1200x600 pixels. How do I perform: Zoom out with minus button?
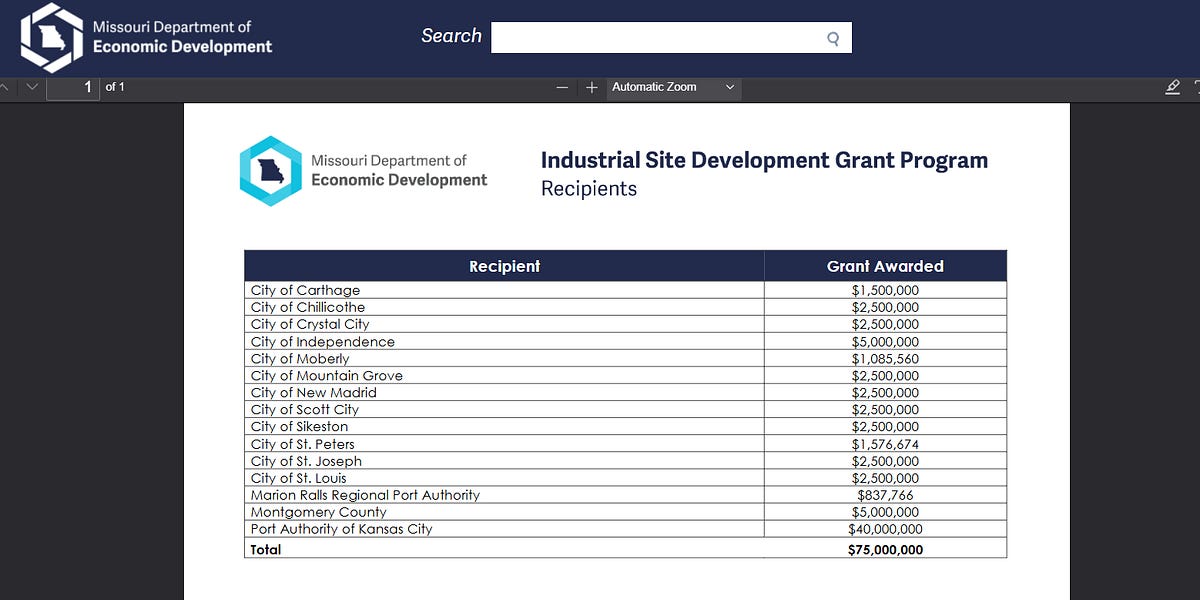tap(562, 87)
